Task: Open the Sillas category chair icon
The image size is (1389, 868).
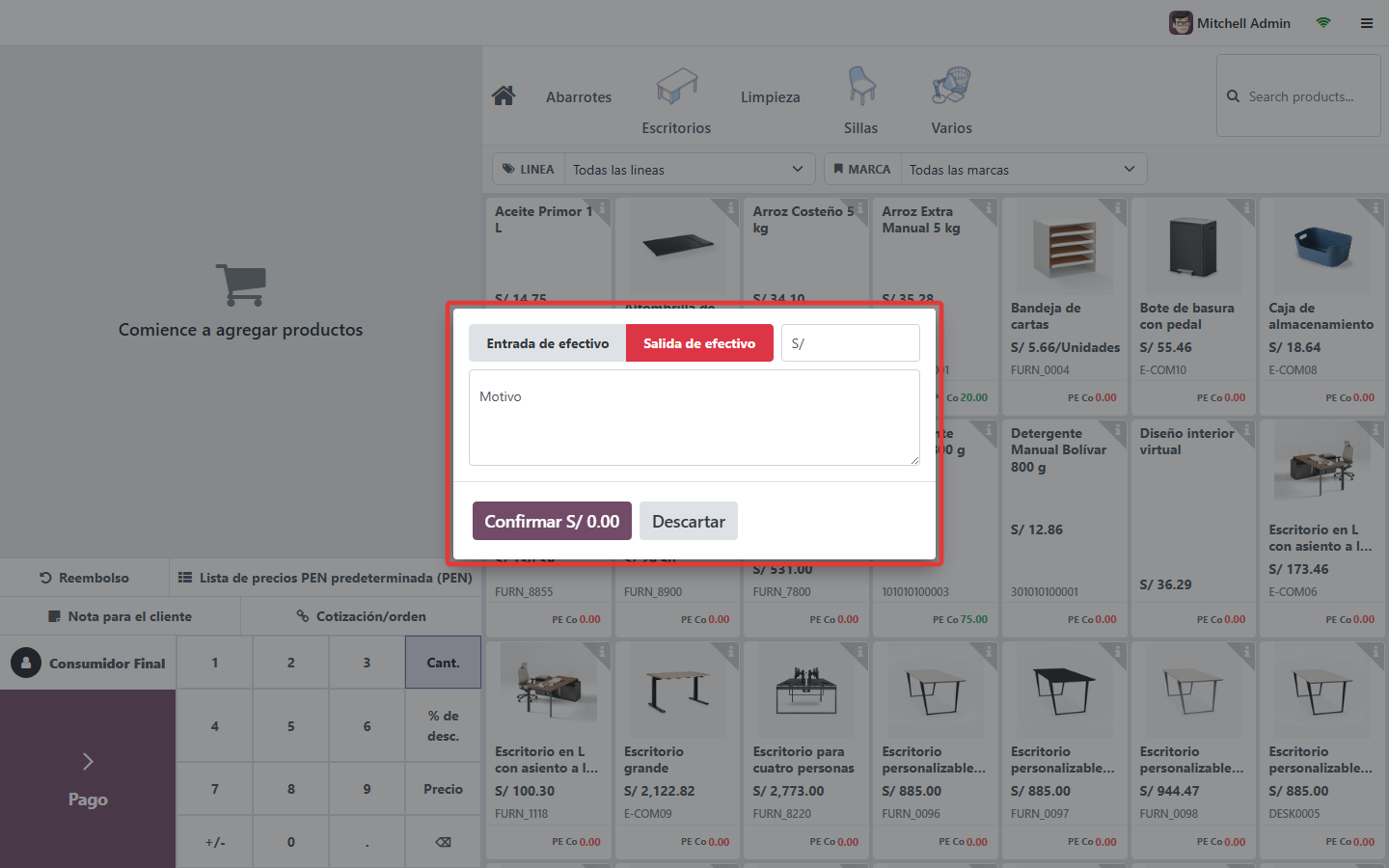Action: 861,87
